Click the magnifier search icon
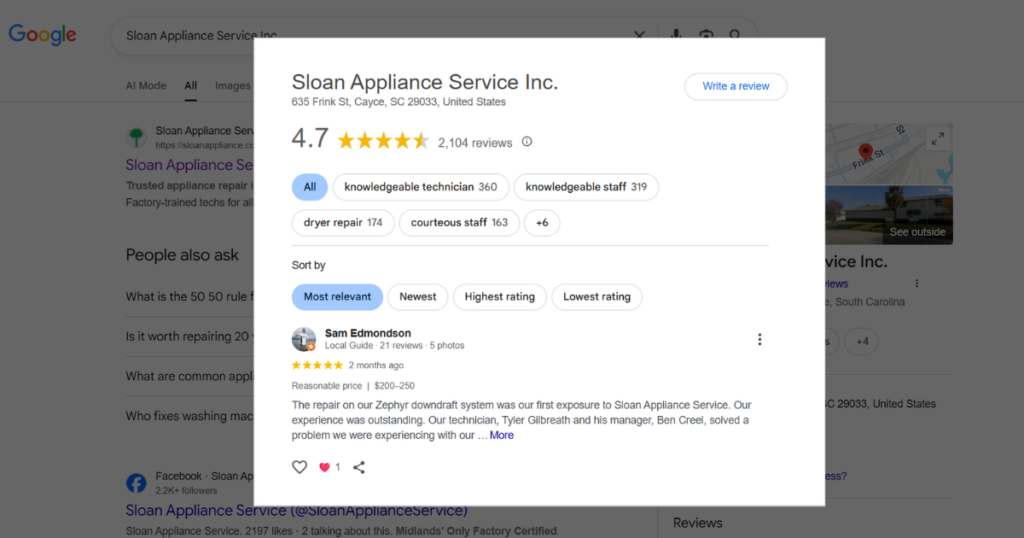The width and height of the screenshot is (1024, 538). click(735, 34)
